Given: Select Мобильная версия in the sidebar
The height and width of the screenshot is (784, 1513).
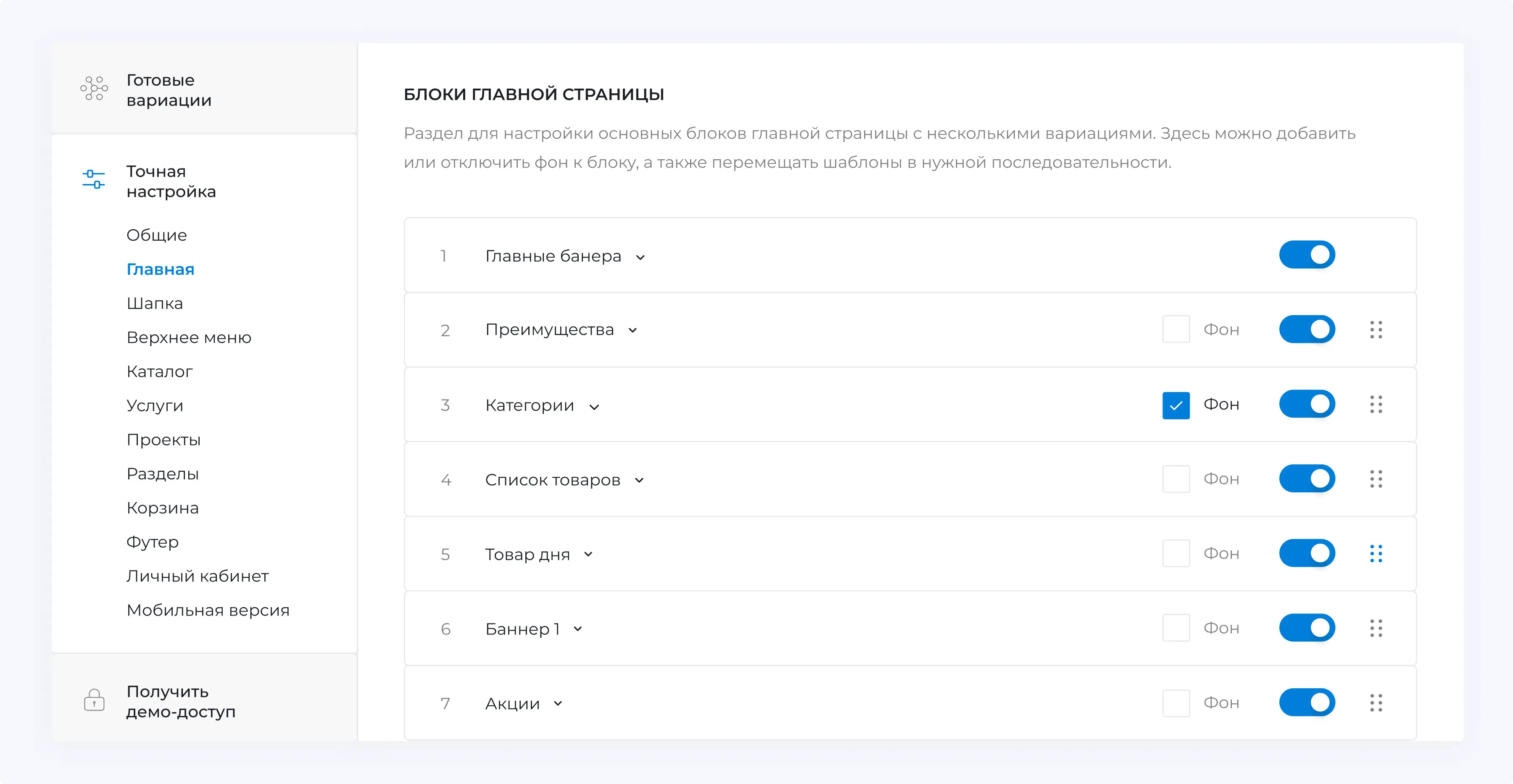Looking at the screenshot, I should 208,610.
